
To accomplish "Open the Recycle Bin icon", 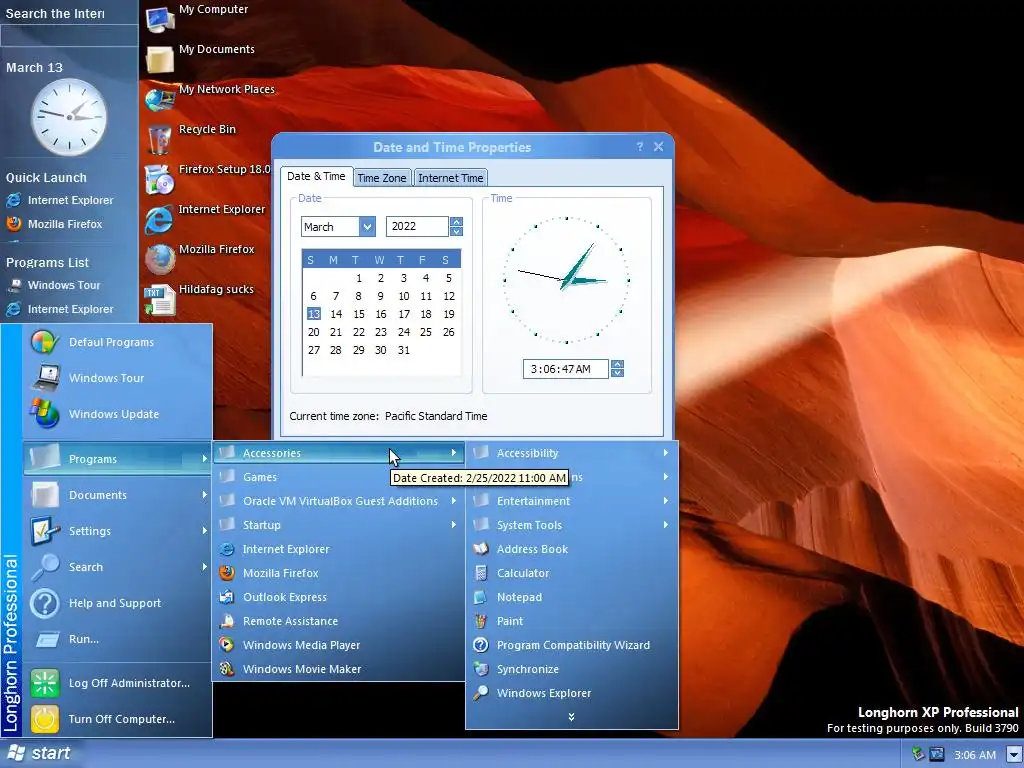I will [x=160, y=139].
